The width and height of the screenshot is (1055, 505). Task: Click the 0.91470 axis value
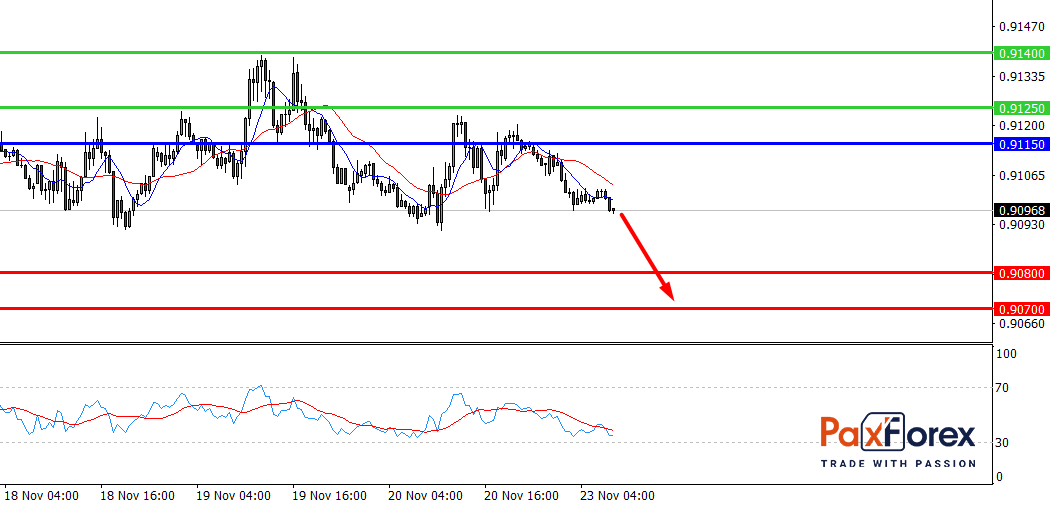coord(1021,27)
